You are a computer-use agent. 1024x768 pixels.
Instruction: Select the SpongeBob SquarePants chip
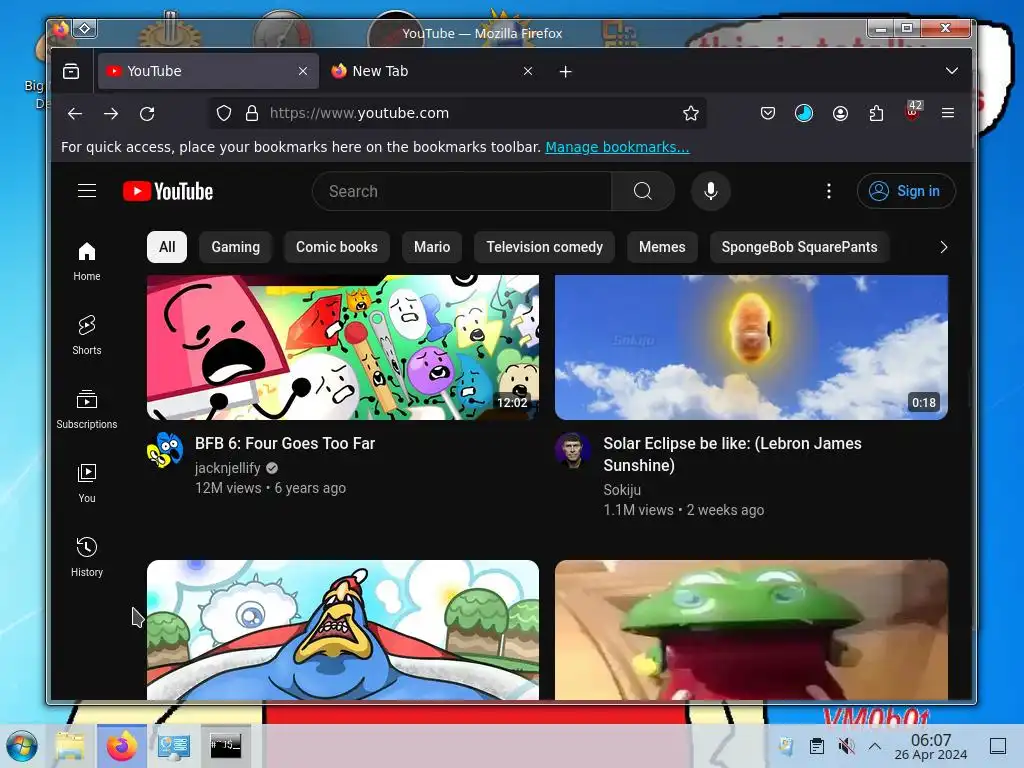pyautogui.click(x=799, y=247)
